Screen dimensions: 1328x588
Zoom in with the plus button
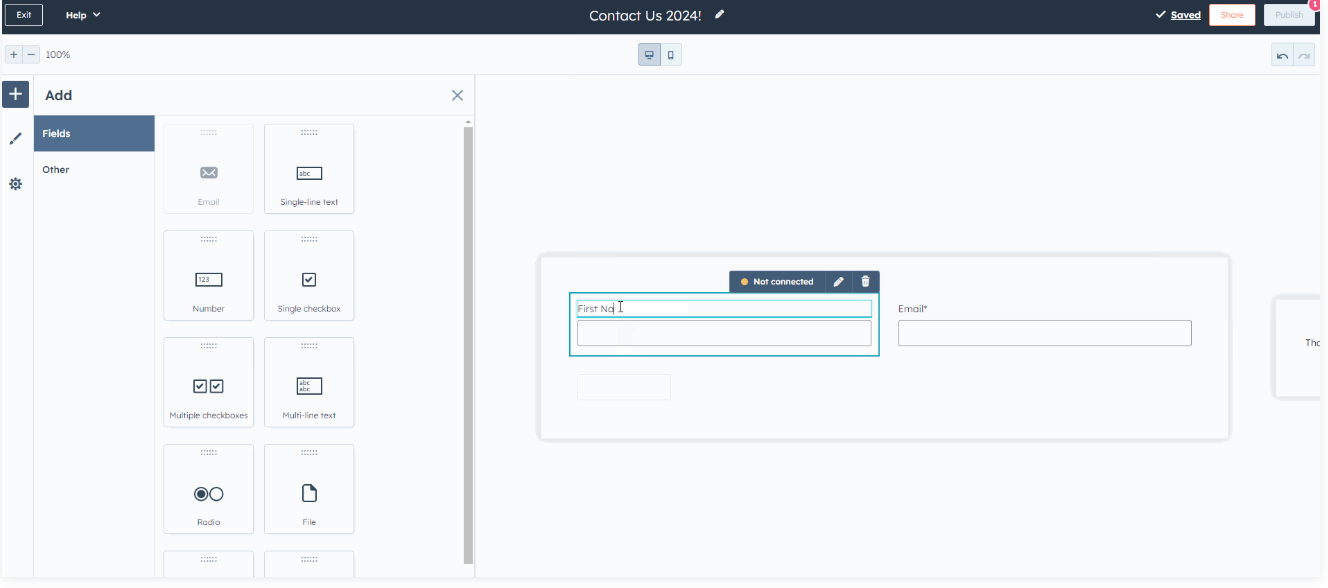(13, 55)
